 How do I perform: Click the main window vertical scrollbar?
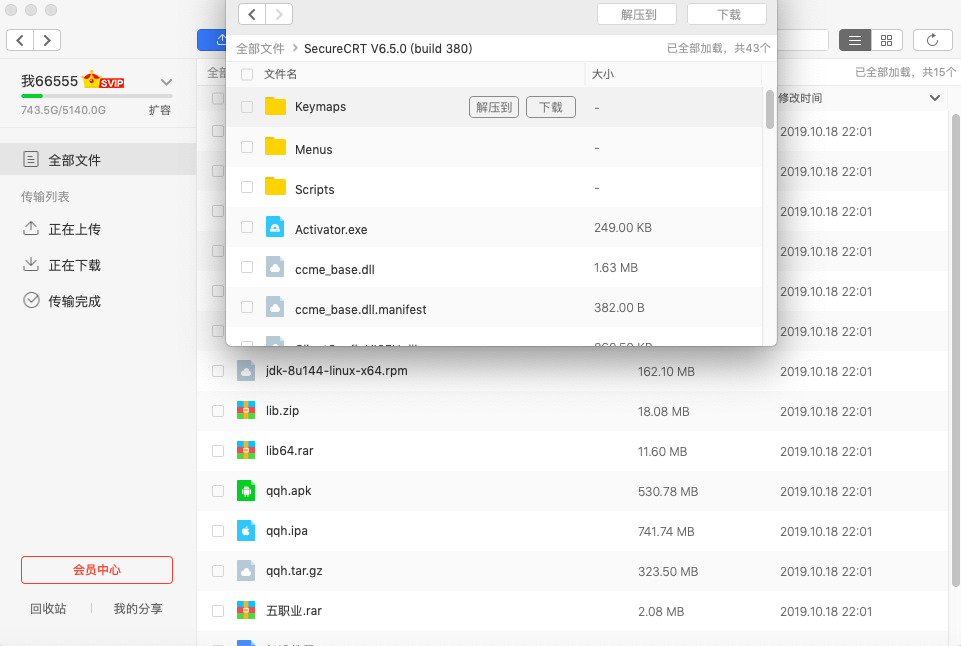tap(955, 349)
